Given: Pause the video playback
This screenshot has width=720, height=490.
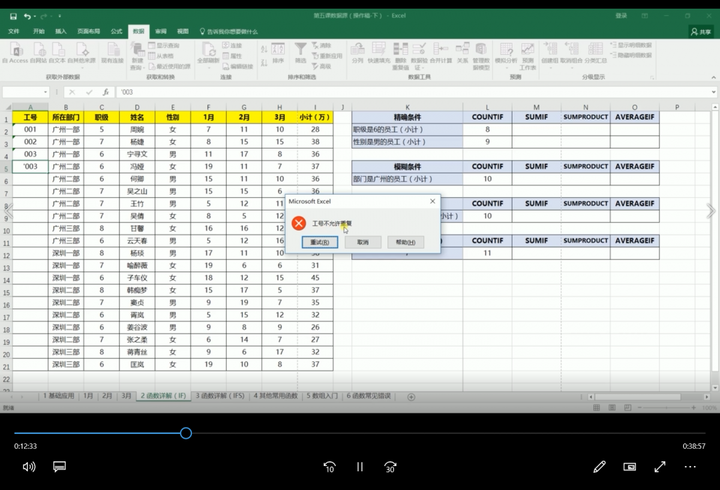Looking at the screenshot, I should (x=360, y=467).
